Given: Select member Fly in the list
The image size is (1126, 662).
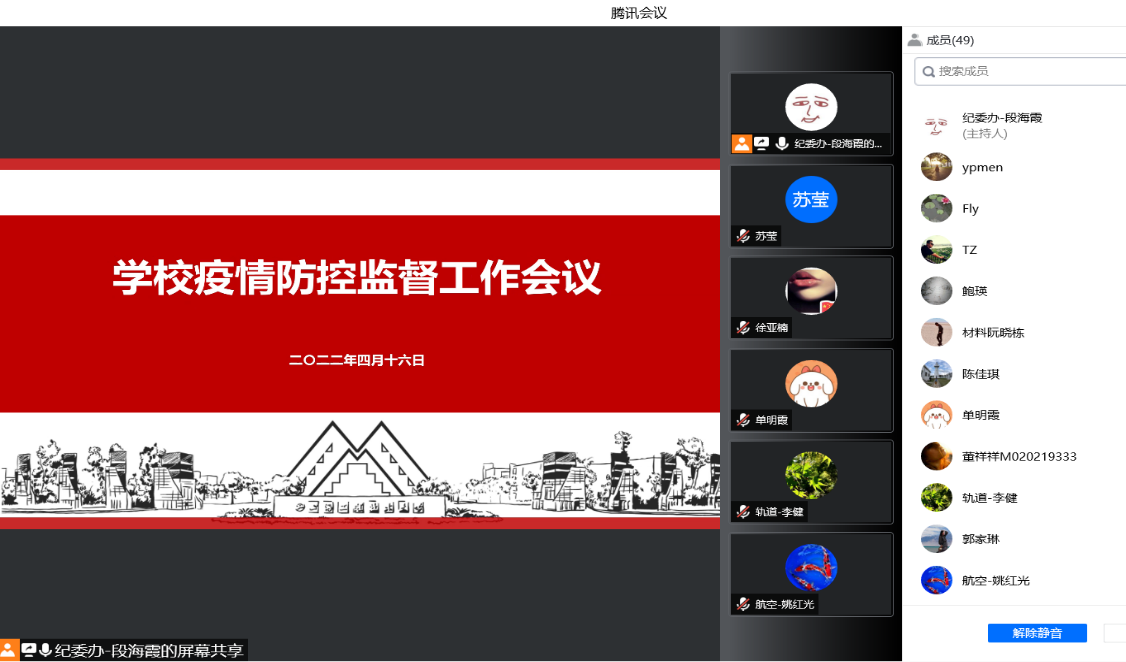Looking at the screenshot, I should (970, 209).
